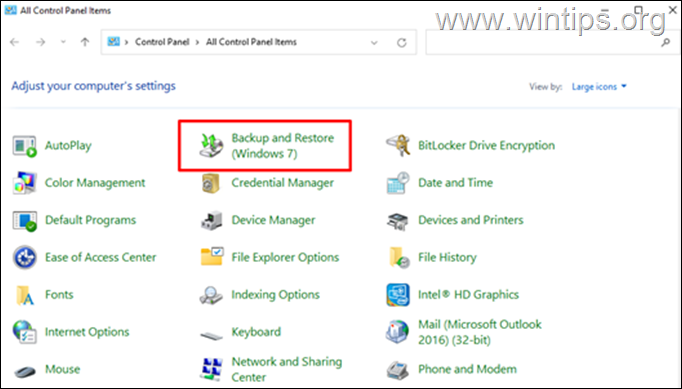Open the File History link
This screenshot has width=682, height=389.
447,258
